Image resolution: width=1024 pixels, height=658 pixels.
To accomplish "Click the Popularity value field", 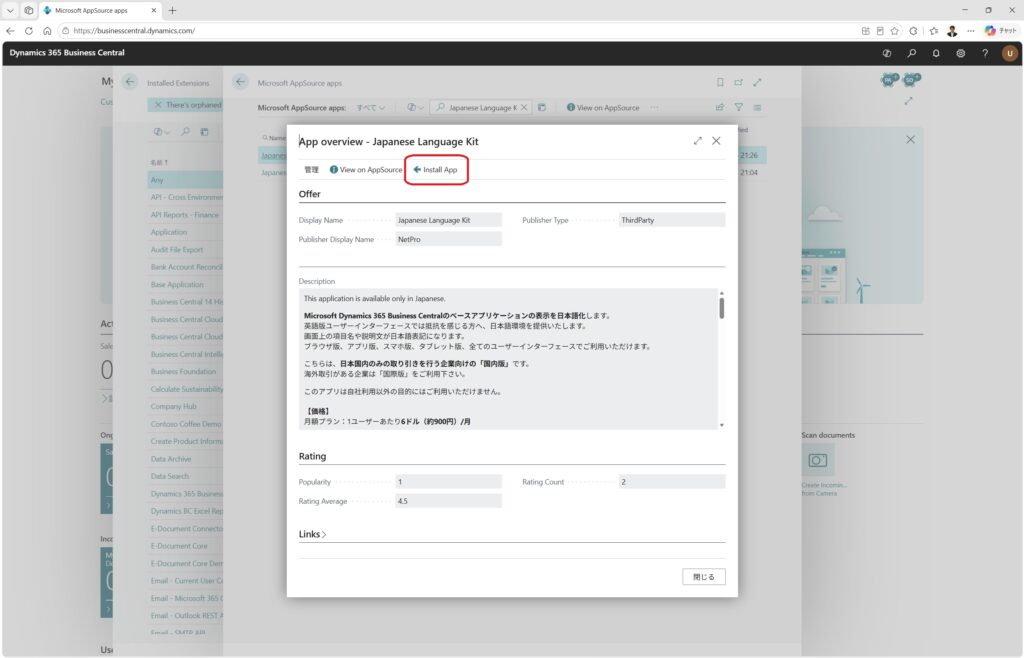I will [x=448, y=482].
